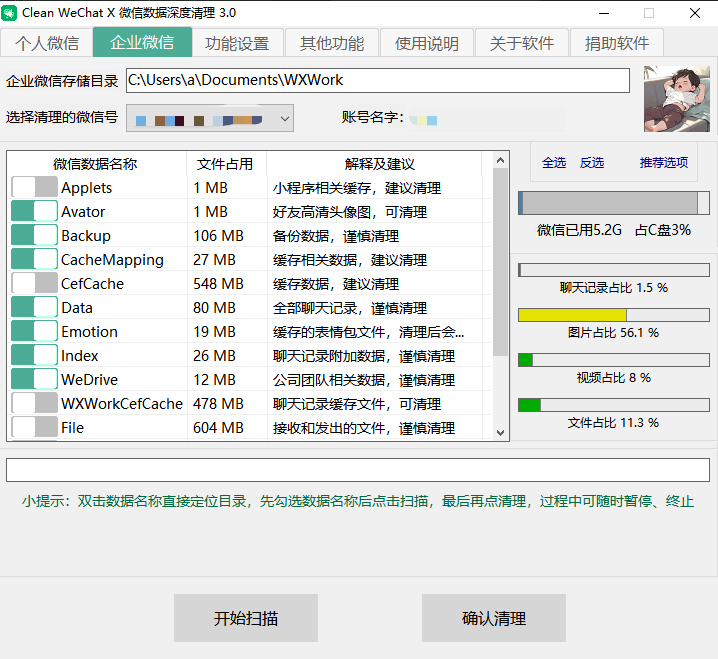Image resolution: width=718 pixels, height=659 pixels.
Task: Disable the Backup toggle
Action: [x=34, y=235]
